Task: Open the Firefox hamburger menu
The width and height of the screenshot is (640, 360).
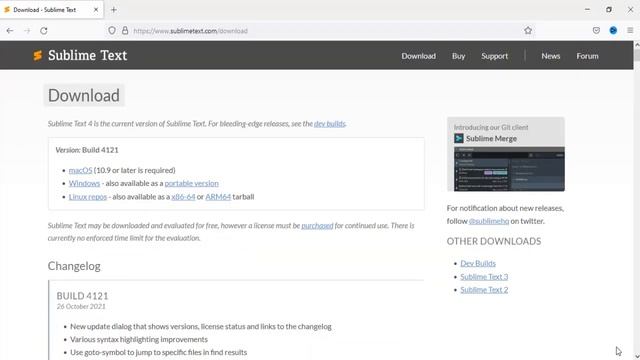Action: (630, 31)
